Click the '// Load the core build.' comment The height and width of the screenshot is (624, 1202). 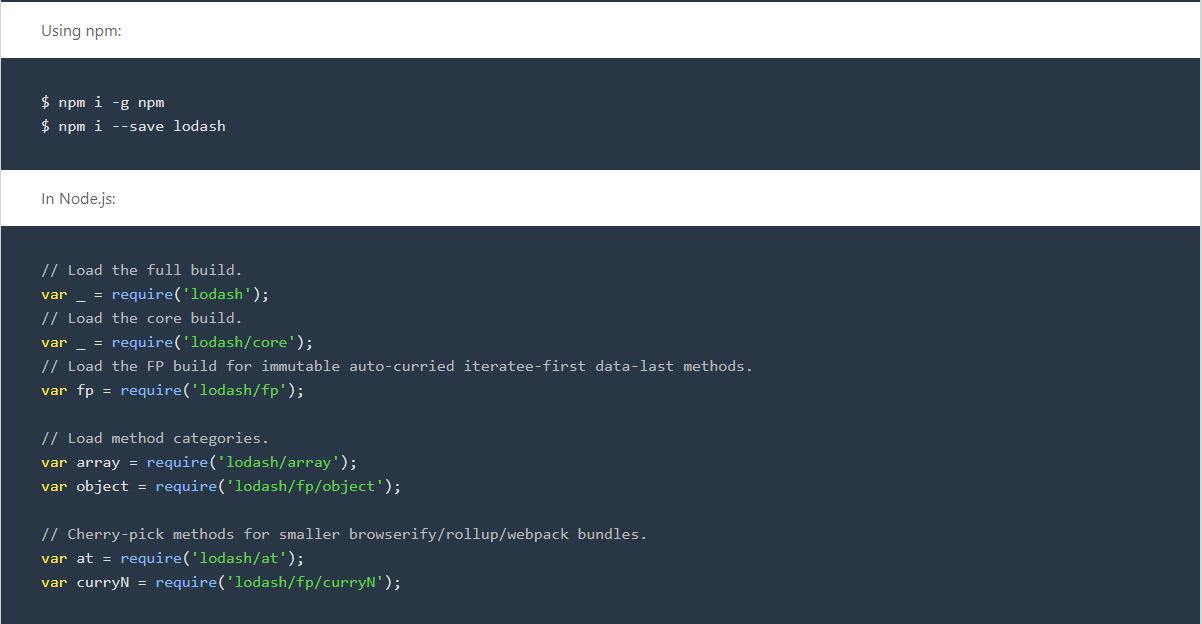point(142,318)
